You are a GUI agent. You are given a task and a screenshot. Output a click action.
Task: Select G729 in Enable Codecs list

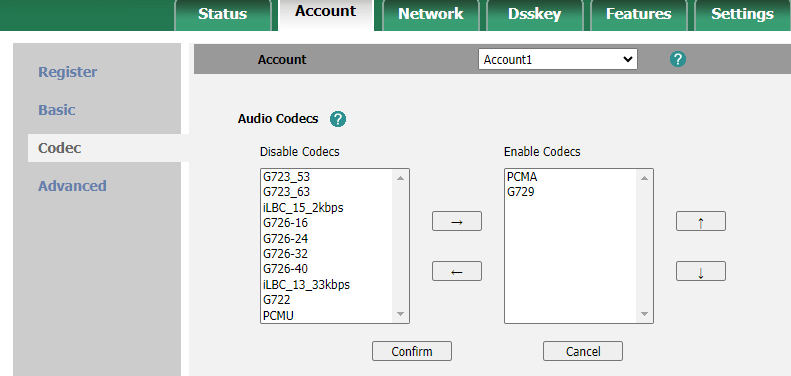[571, 192]
